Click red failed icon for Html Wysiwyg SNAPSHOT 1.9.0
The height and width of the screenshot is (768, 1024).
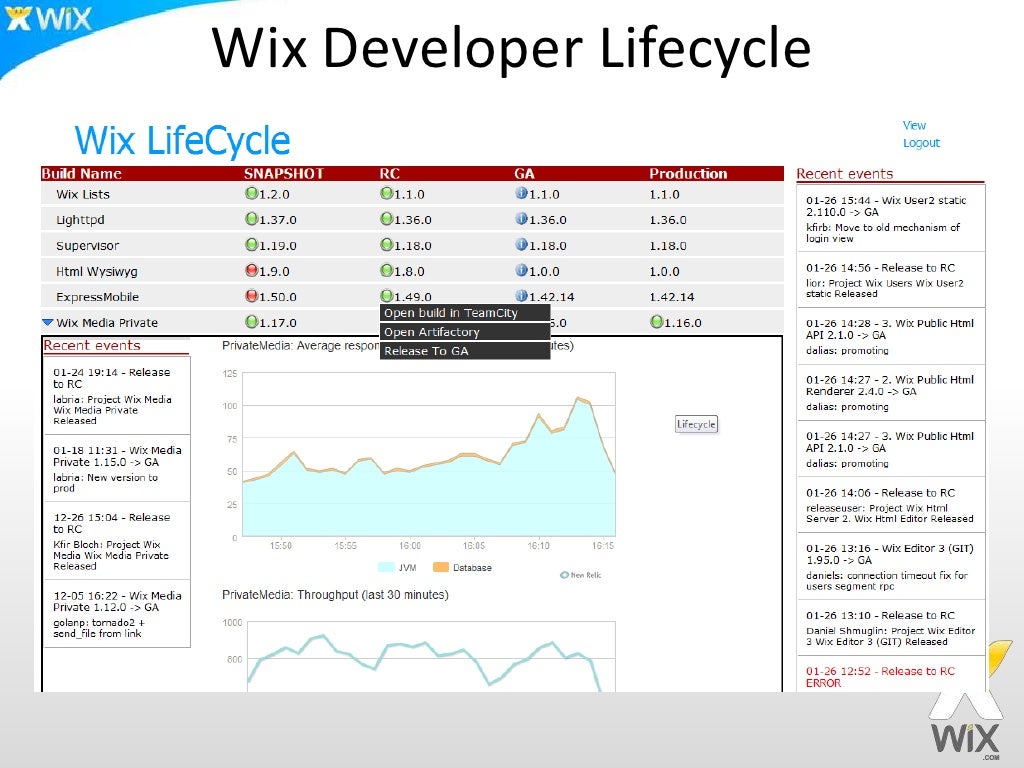[x=251, y=270]
